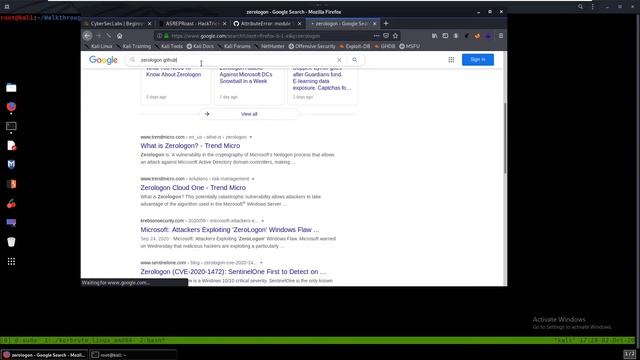
Task: Open Kali Forums bookmark
Action: [x=234, y=46]
